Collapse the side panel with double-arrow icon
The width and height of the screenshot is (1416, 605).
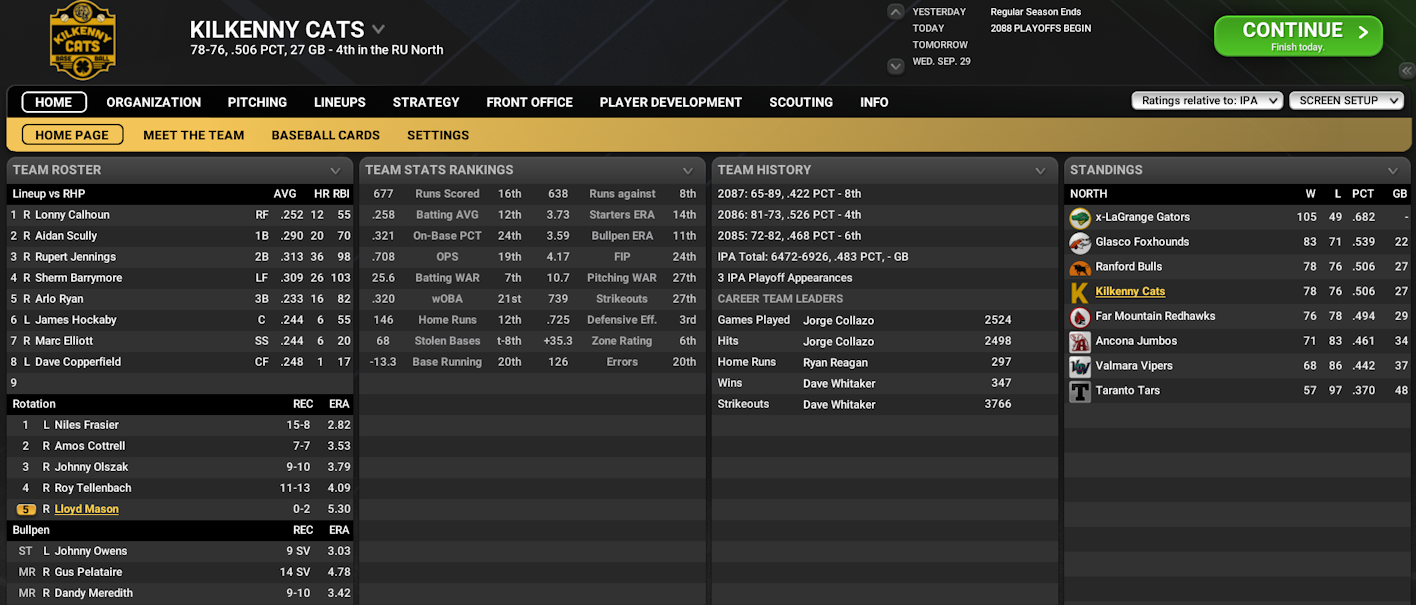point(1406,70)
